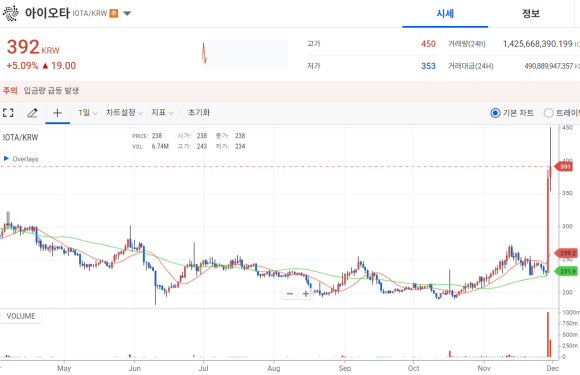580x375 pixels.
Task: Click the orange 주 caution badge
Action: (x=114, y=13)
